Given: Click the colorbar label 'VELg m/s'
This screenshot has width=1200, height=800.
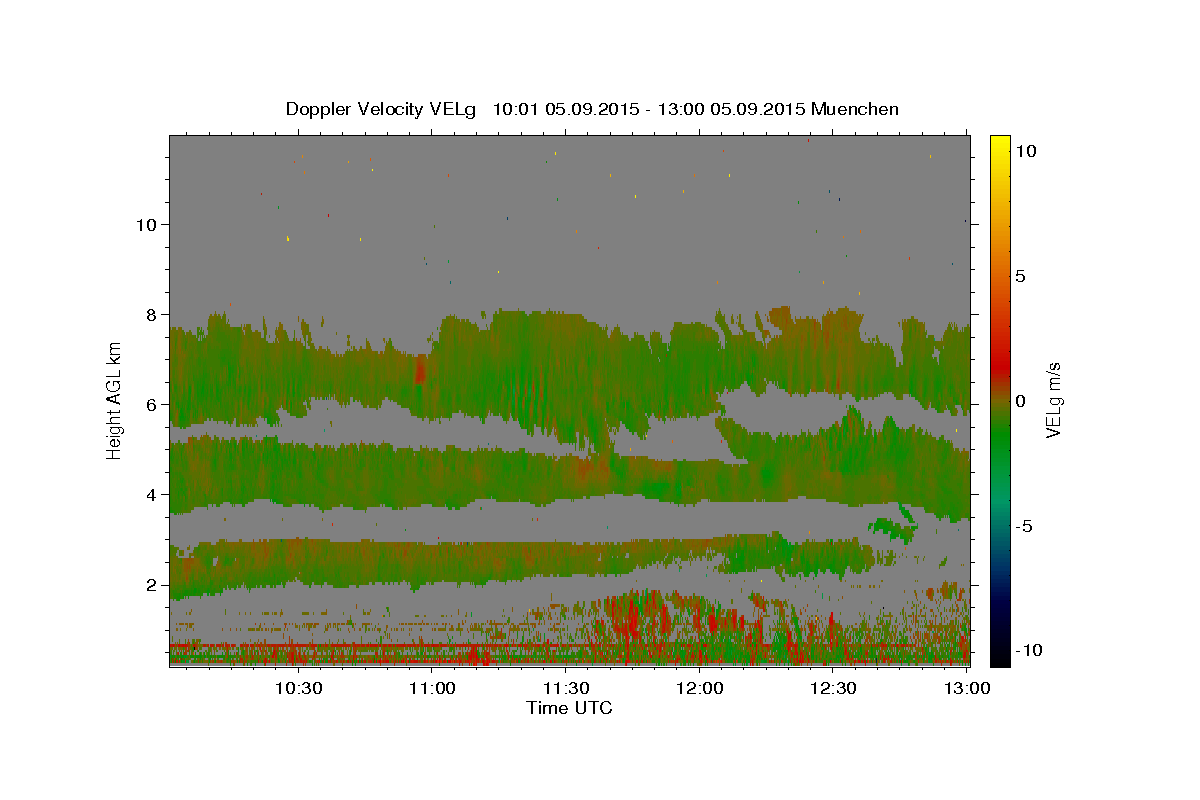Looking at the screenshot, I should 1053,400.
